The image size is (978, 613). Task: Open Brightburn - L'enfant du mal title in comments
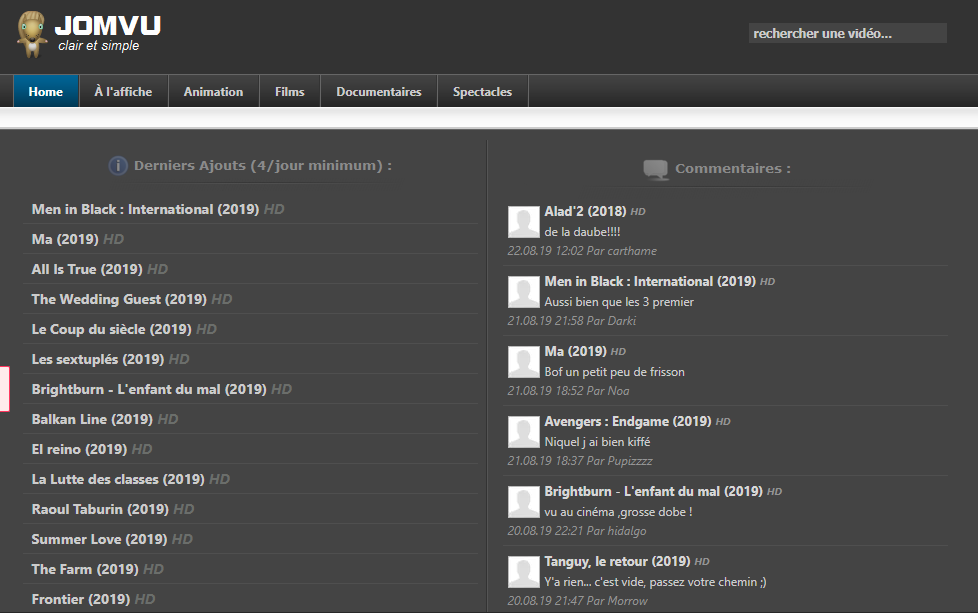click(x=654, y=491)
